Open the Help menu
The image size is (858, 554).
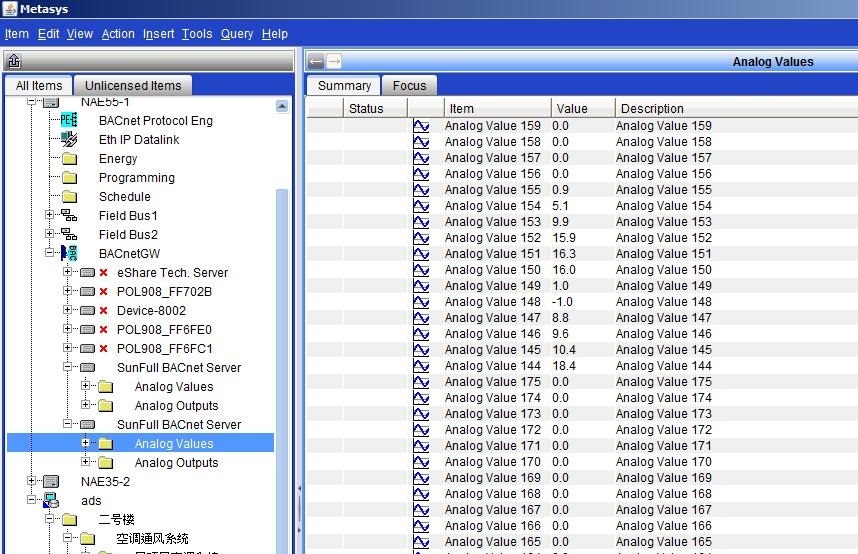point(275,34)
